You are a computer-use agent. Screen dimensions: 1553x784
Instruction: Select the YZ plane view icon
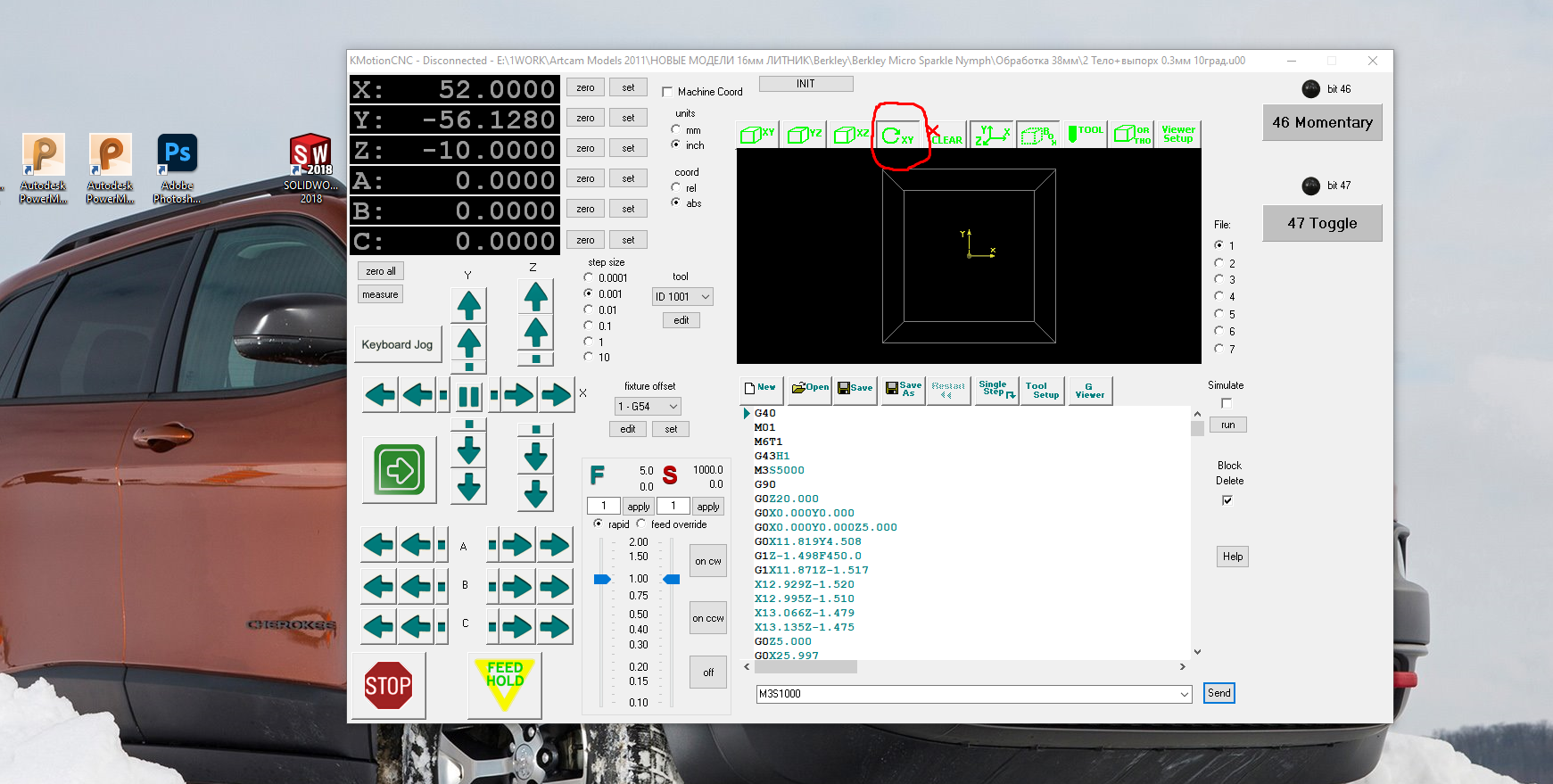click(x=805, y=135)
